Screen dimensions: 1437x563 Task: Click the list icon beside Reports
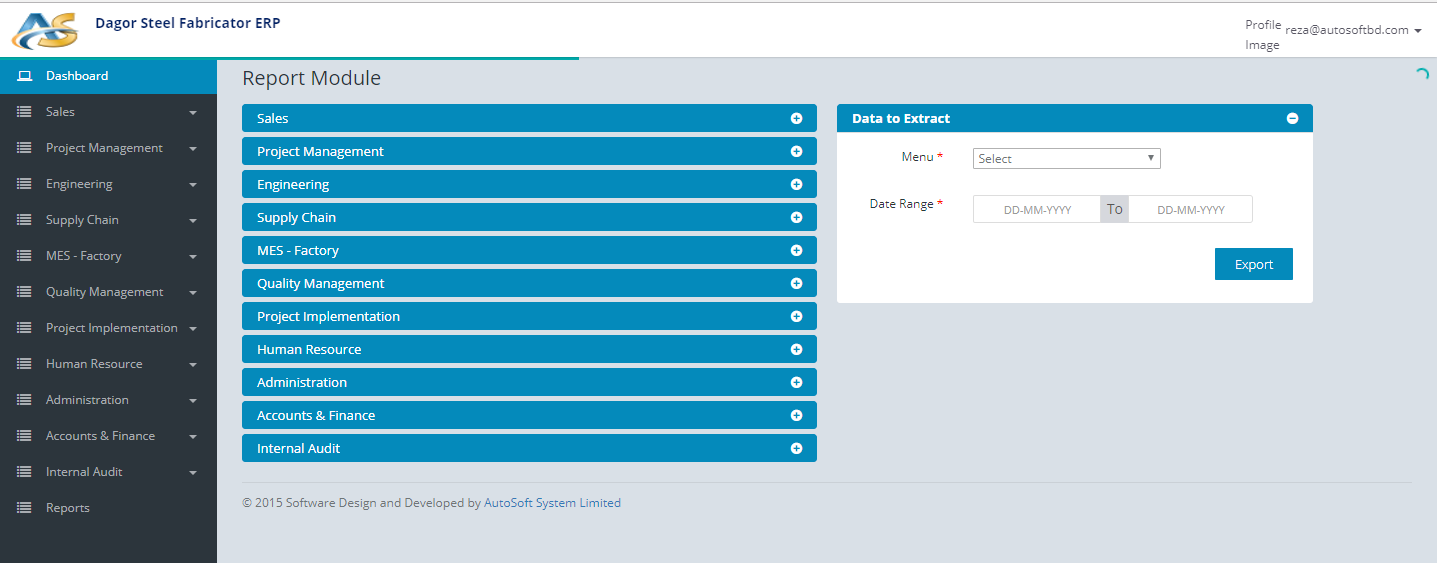25,508
